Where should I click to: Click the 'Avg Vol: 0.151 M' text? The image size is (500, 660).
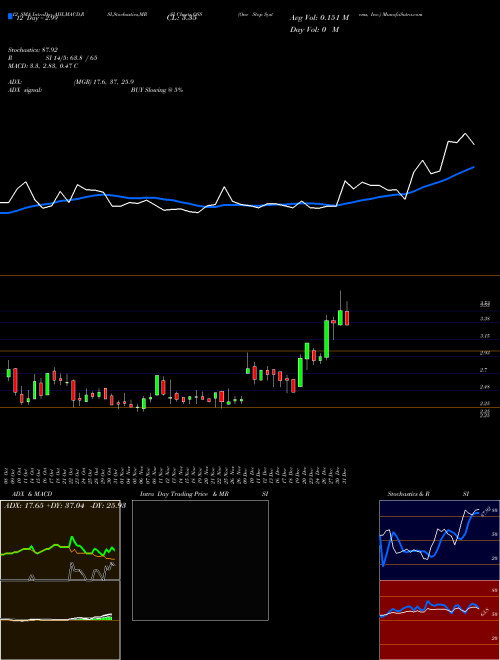(319, 18)
